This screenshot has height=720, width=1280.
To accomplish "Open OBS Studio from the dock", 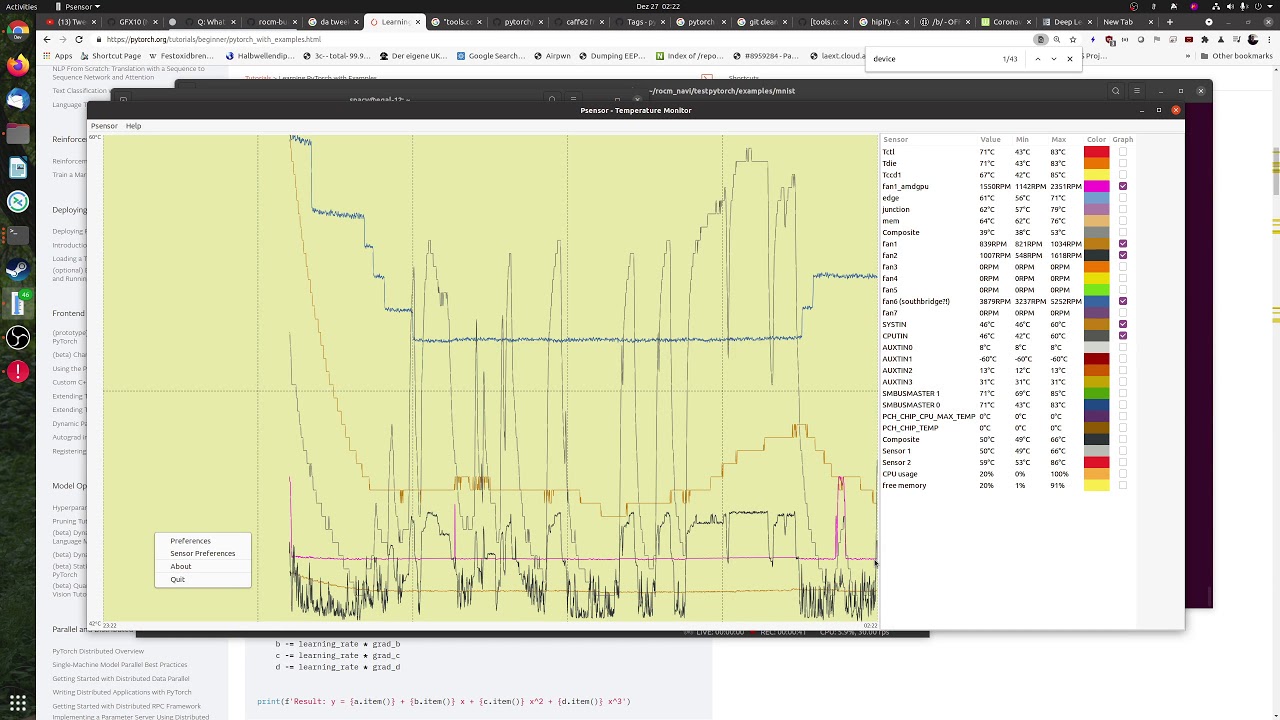I will [18, 337].
